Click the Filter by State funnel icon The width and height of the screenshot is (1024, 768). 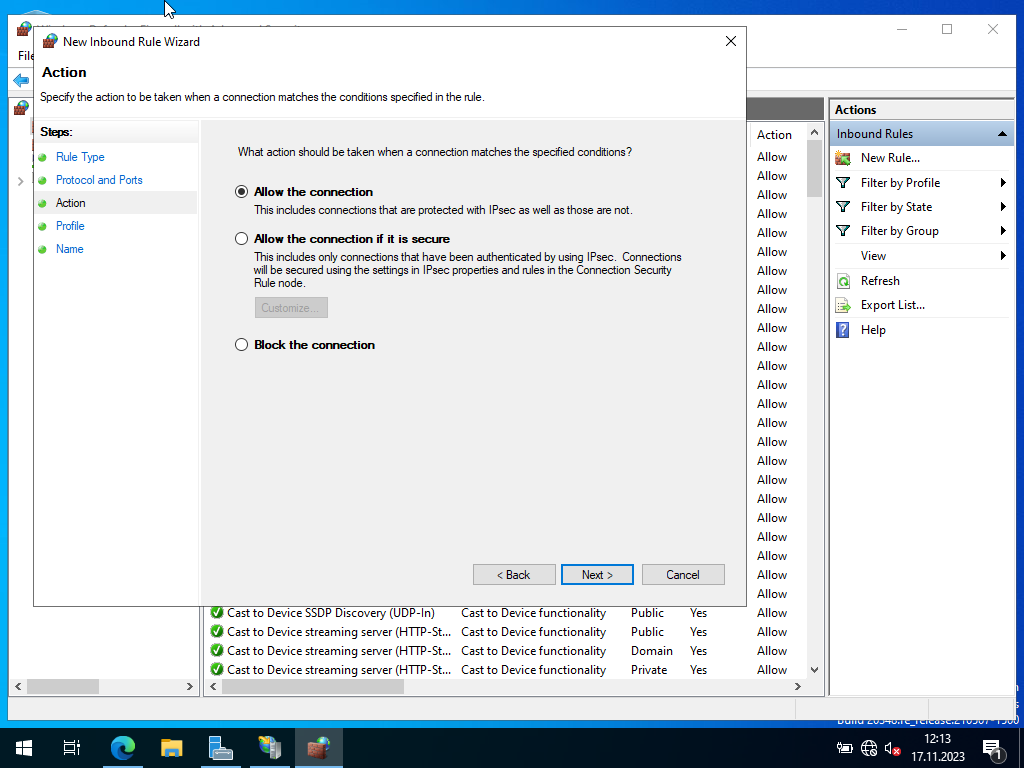pyautogui.click(x=843, y=207)
